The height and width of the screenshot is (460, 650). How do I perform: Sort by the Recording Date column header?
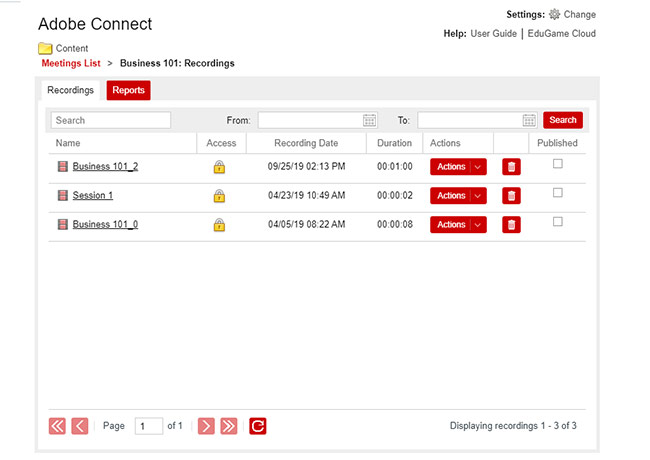click(306, 143)
